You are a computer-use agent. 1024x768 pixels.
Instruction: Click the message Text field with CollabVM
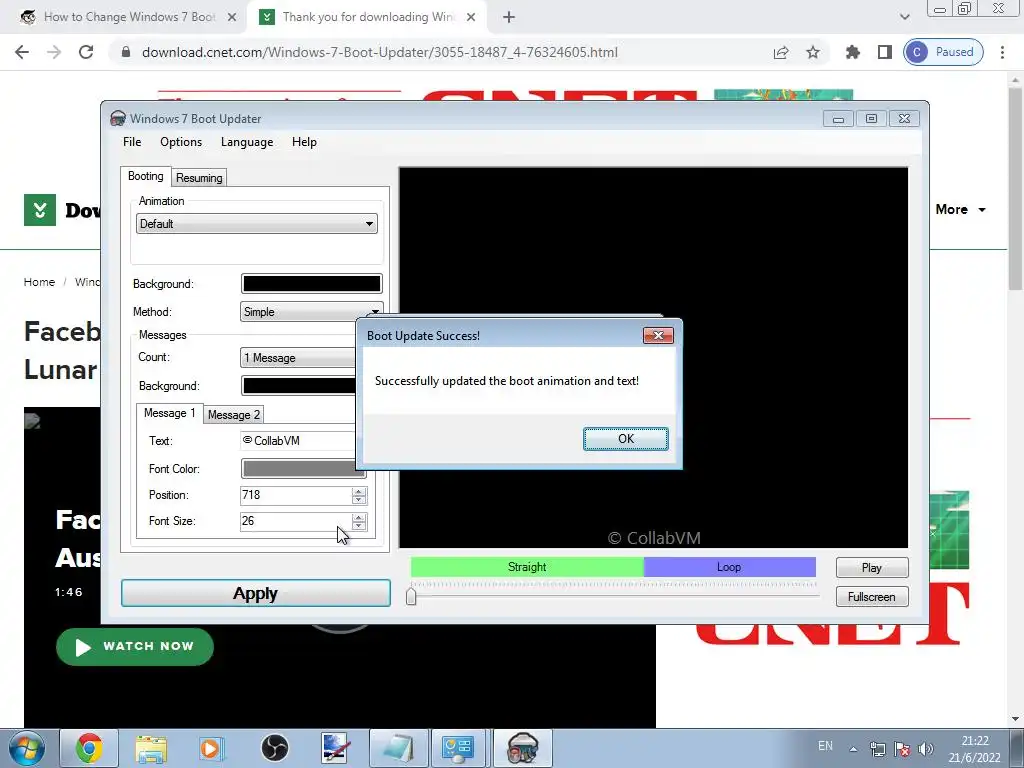[298, 441]
